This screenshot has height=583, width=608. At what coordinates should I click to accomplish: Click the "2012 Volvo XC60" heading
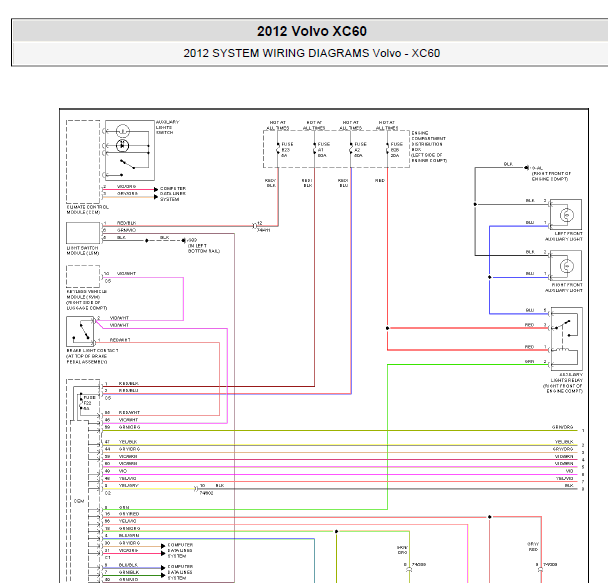click(x=312, y=31)
